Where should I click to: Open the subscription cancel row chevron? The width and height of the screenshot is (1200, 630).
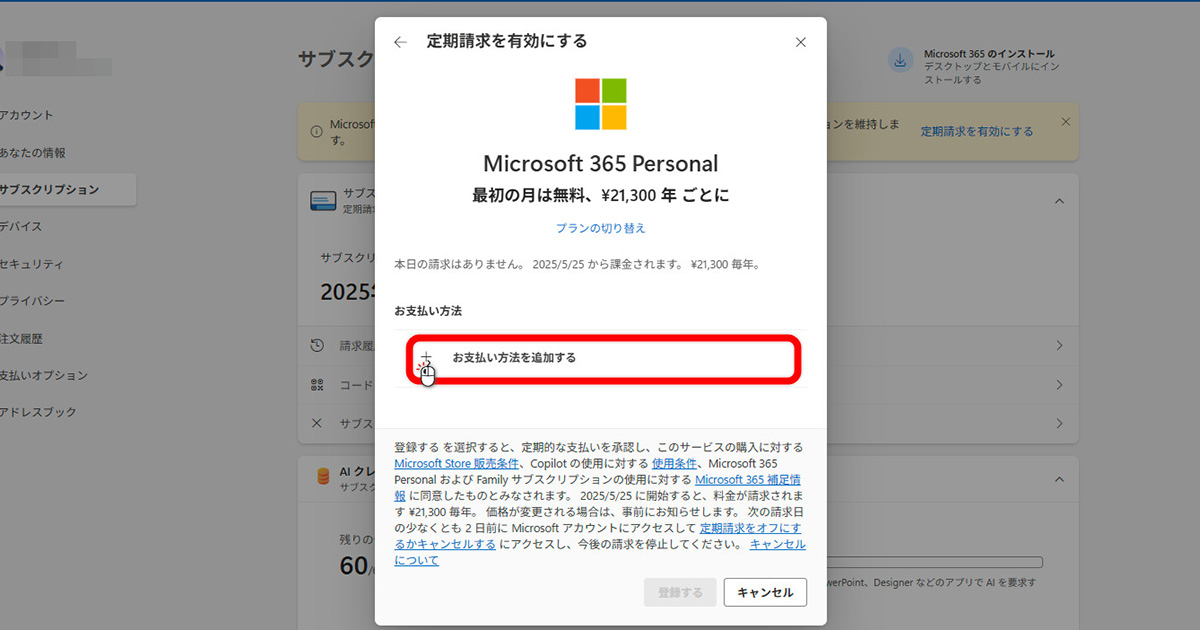point(1059,423)
